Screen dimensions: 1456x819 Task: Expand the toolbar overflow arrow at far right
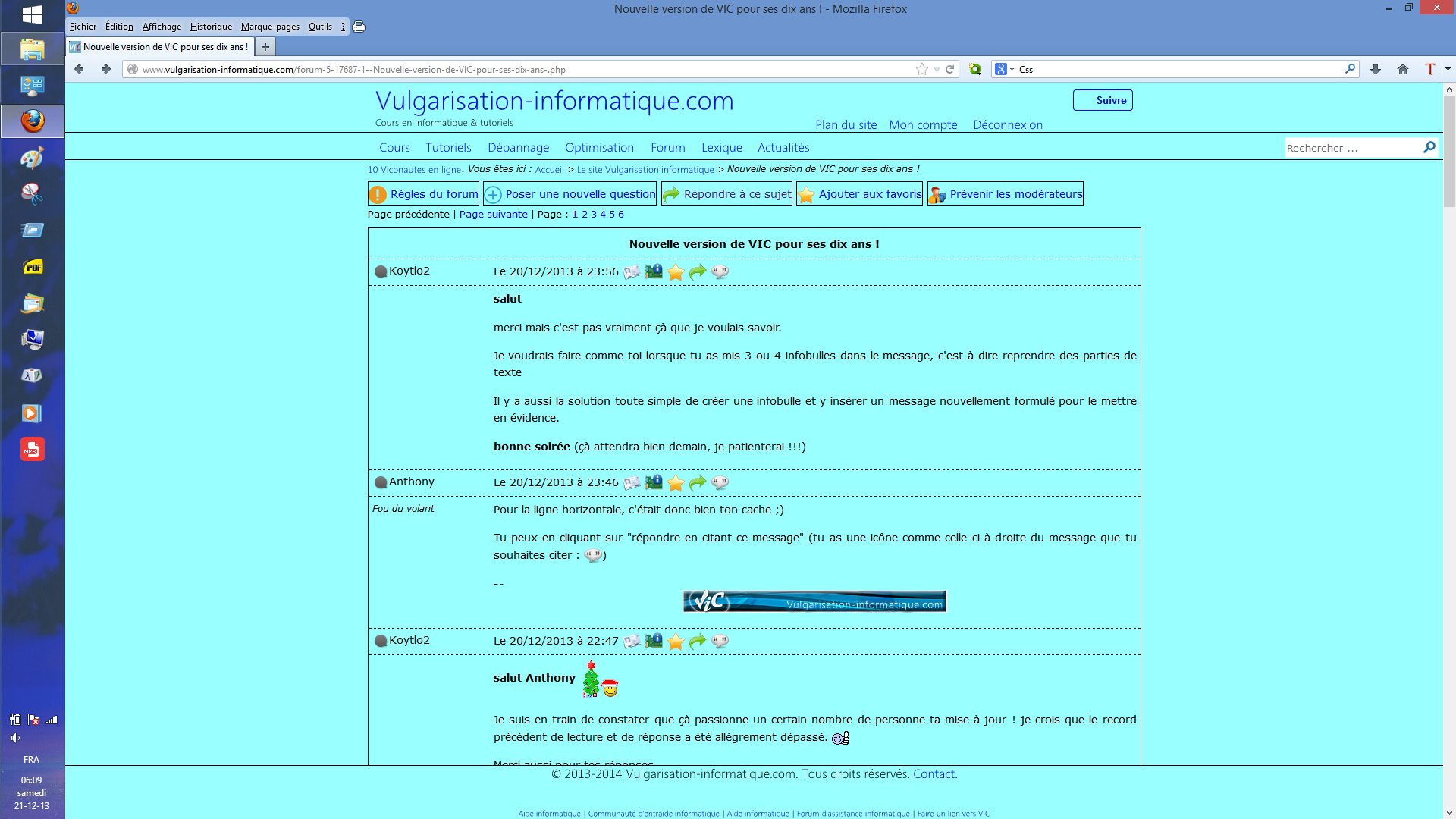1448,69
